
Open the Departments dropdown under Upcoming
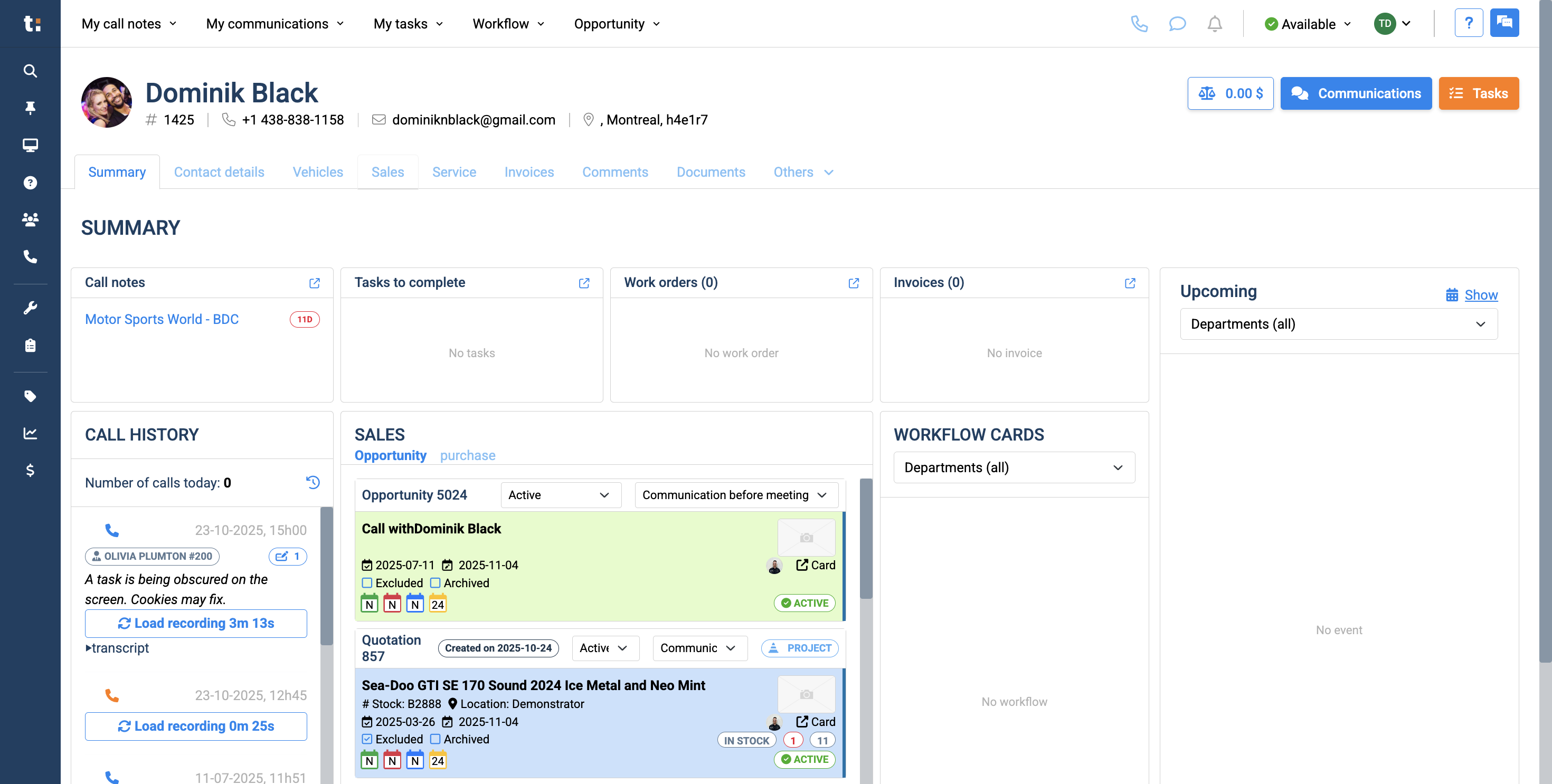[x=1339, y=324]
